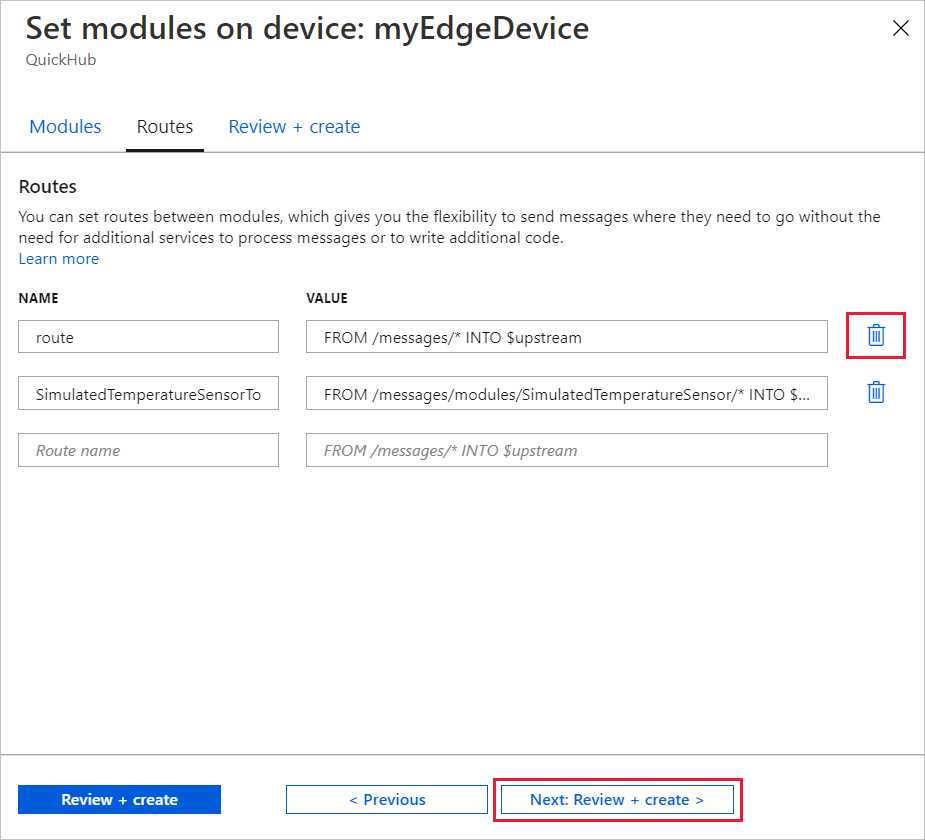The image size is (925, 840).
Task: Delete the first route named 'route'
Action: click(876, 335)
